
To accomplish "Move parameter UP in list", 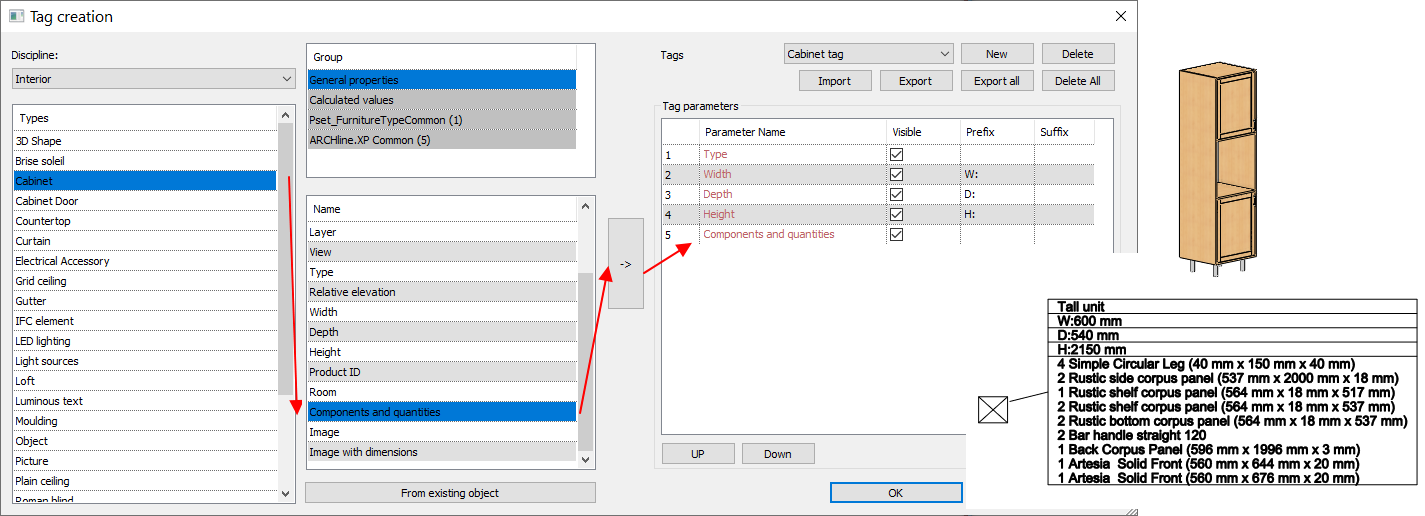I will click(698, 453).
